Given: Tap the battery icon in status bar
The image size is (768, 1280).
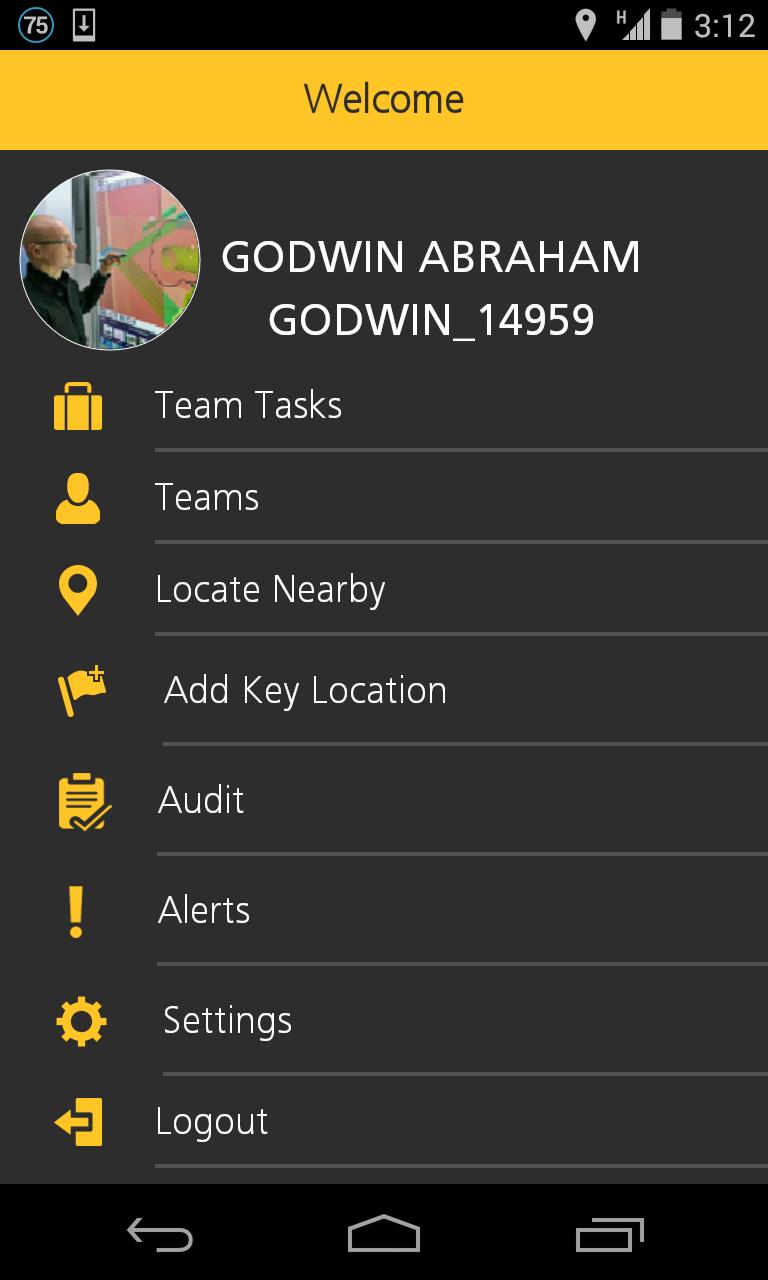Looking at the screenshot, I should 672,25.
